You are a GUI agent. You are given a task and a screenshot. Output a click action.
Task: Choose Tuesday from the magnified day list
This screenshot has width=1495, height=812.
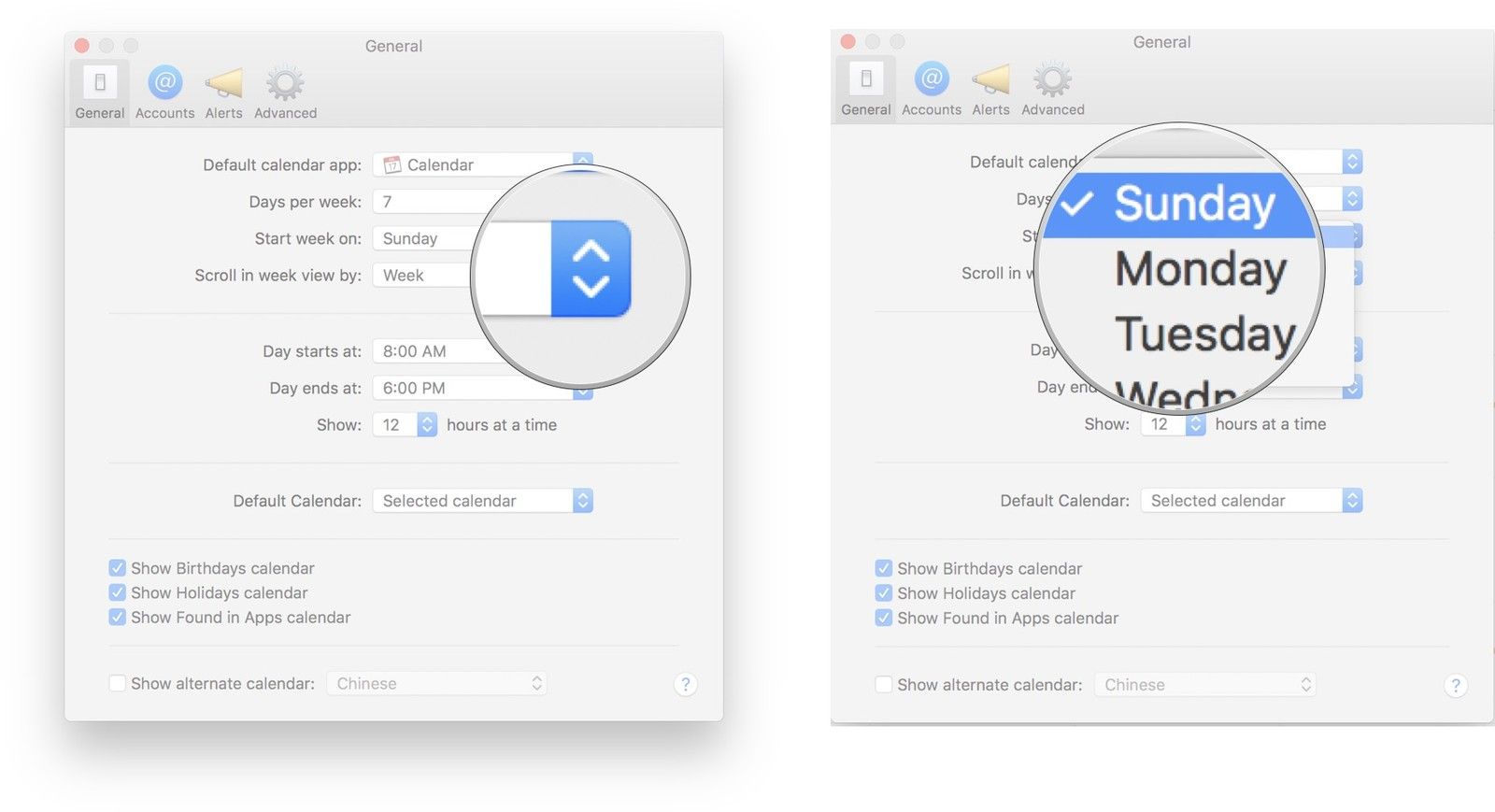pos(1204,335)
